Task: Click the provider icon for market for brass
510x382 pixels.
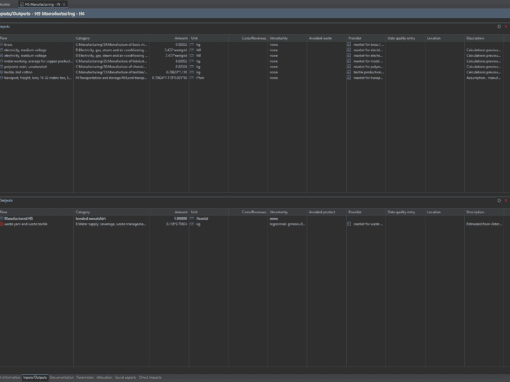Action: (x=349, y=45)
